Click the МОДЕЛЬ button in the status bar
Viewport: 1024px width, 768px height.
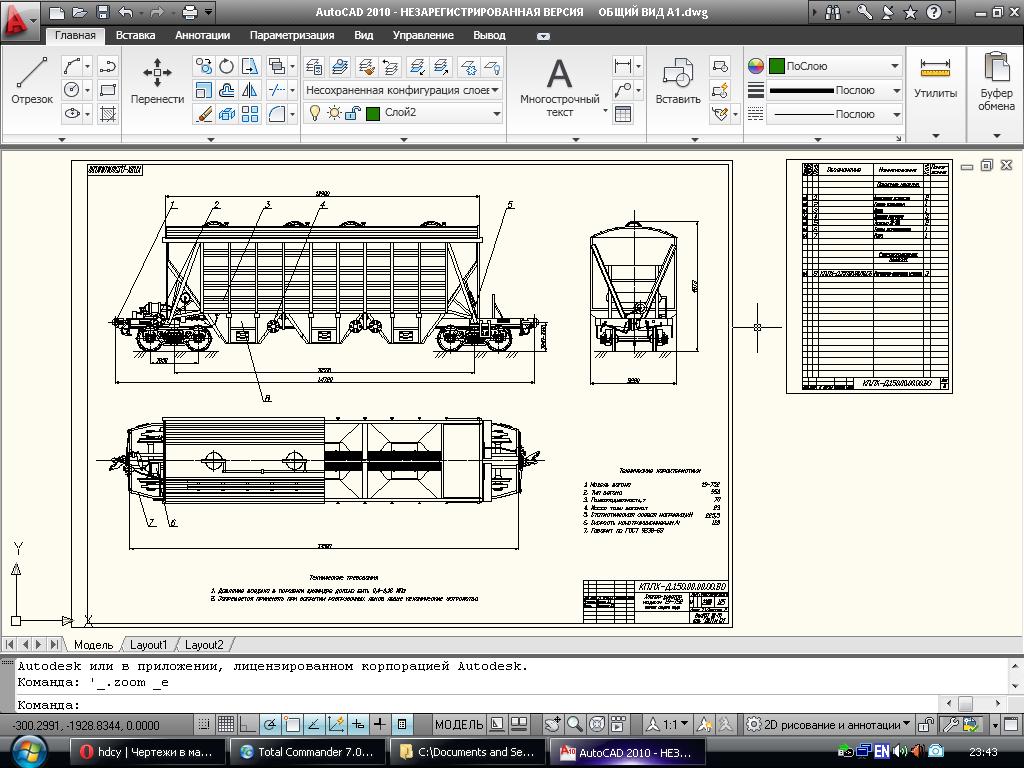(x=459, y=724)
